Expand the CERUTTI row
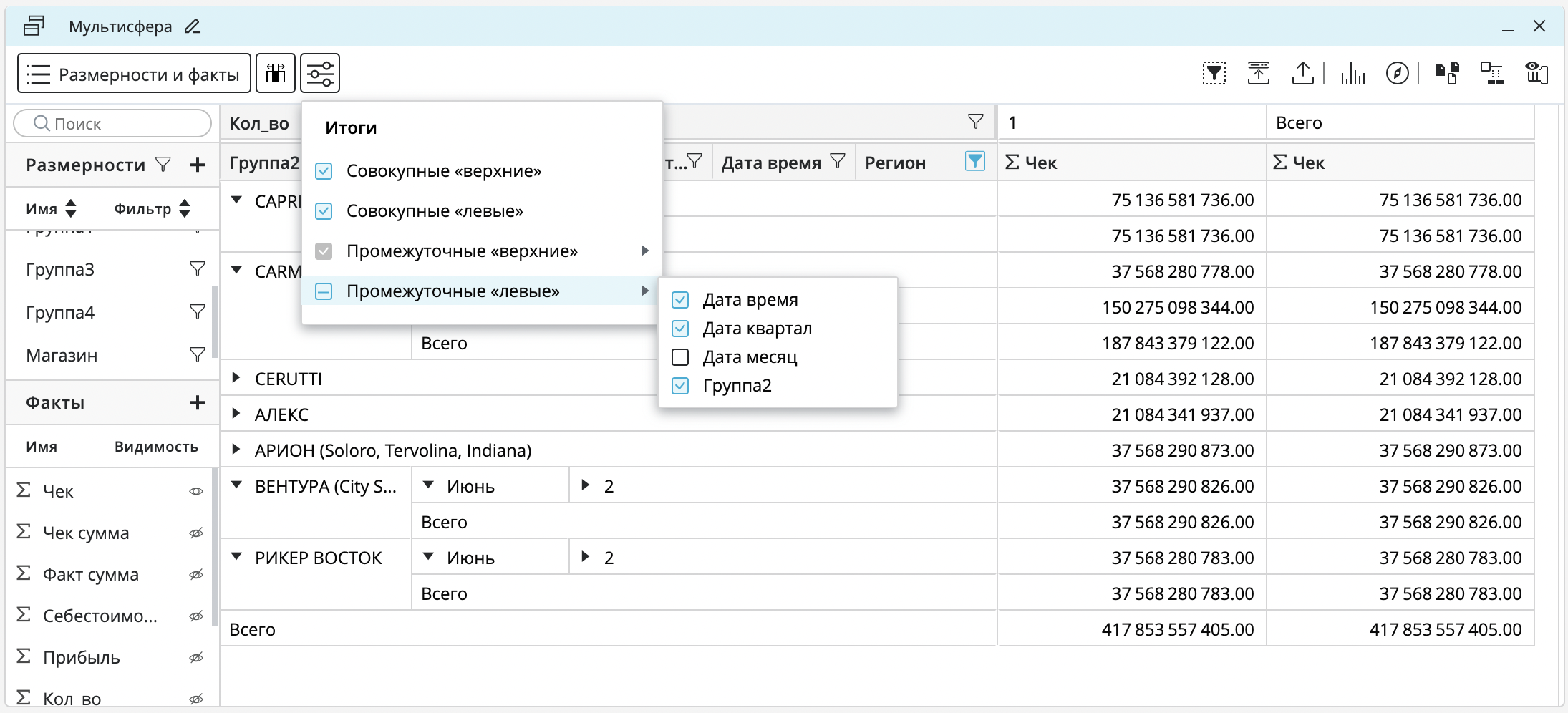Screen dimensions: 1568x713 [236, 378]
